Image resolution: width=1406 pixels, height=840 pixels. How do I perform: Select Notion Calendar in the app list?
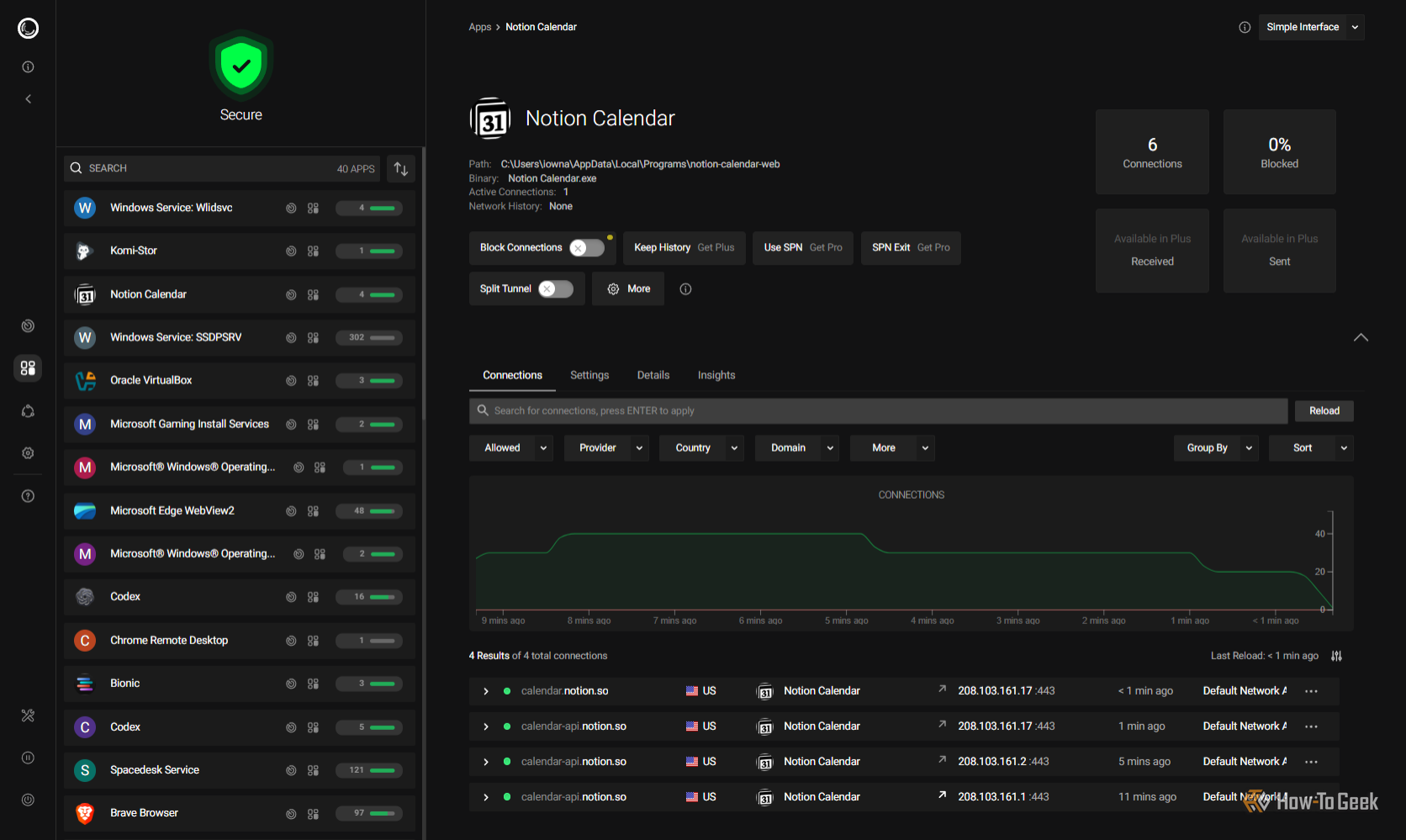coord(240,295)
